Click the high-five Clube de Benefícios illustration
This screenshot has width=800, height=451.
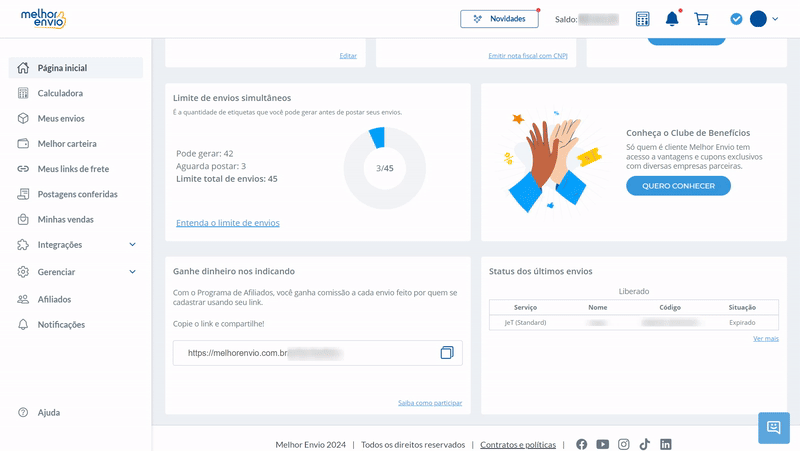coord(551,163)
